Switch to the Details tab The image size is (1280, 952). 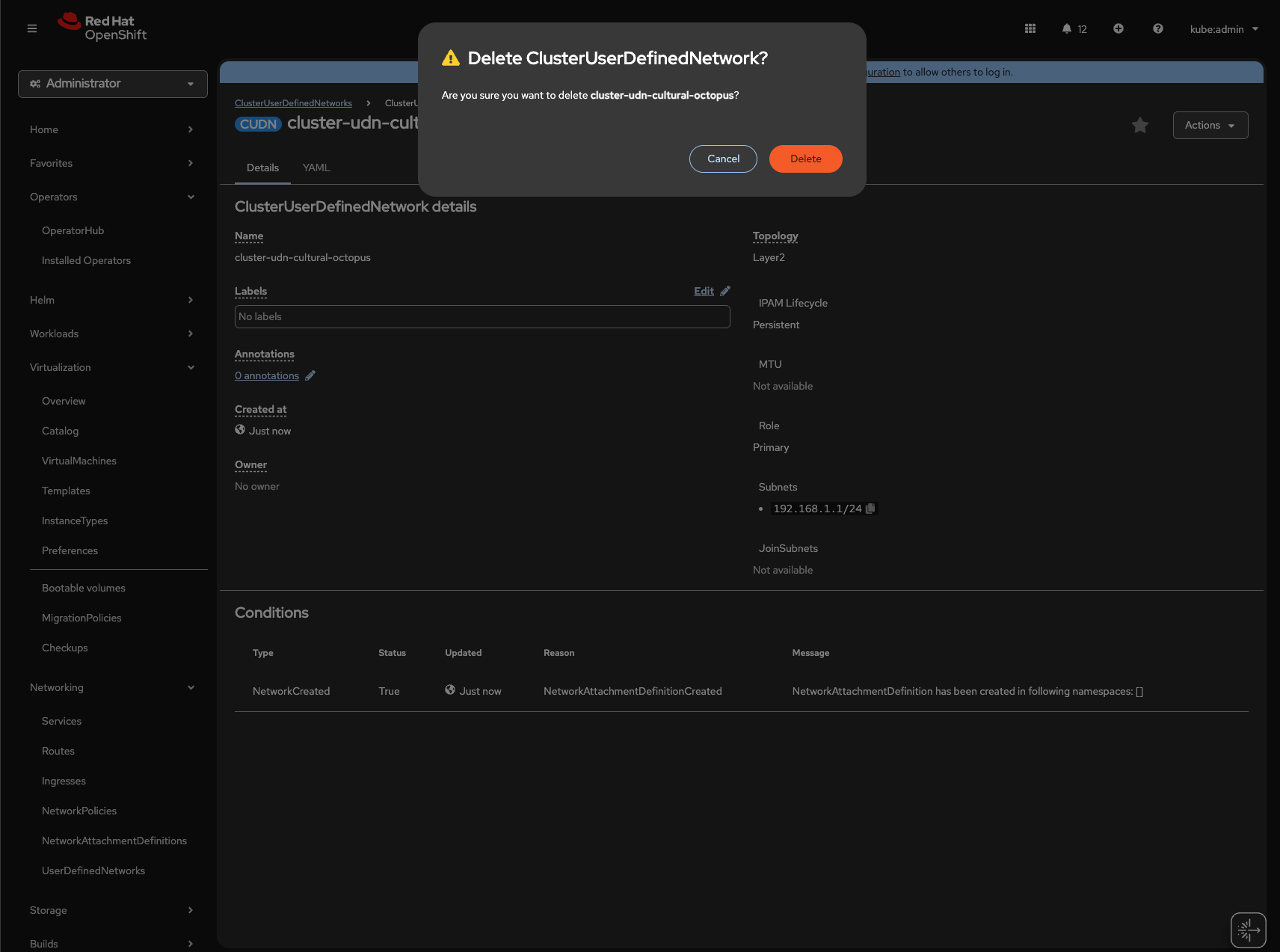pos(262,168)
